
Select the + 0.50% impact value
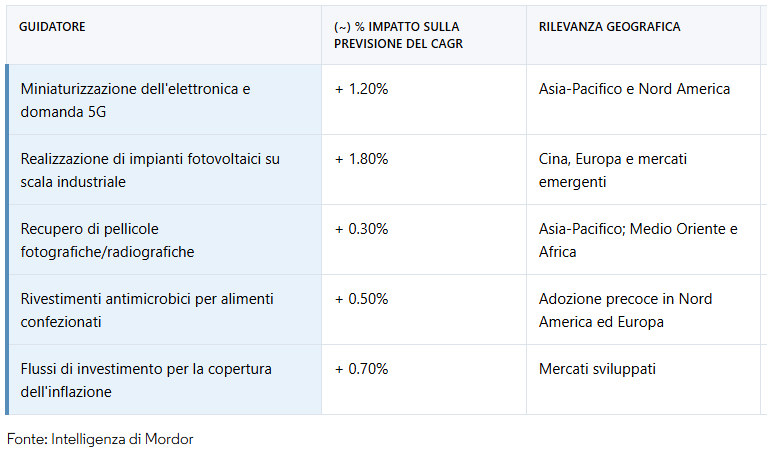pos(361,299)
